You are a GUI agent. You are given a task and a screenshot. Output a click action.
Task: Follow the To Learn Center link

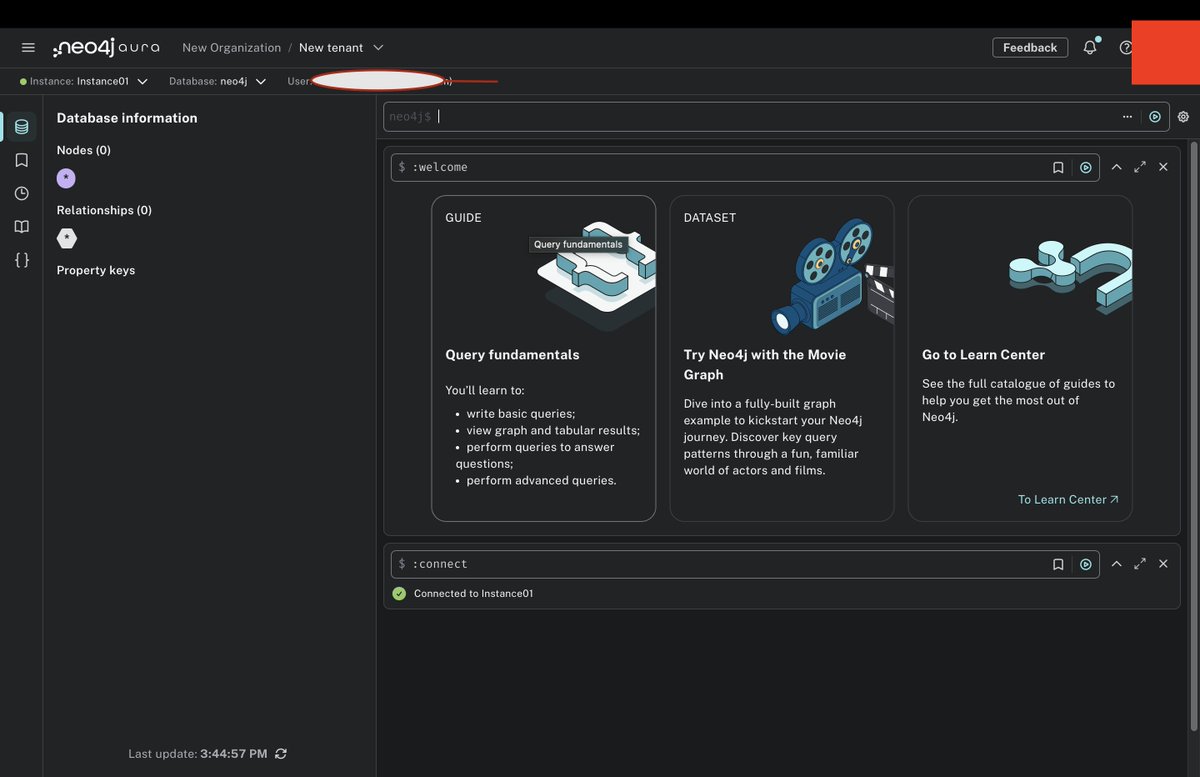pos(1068,499)
